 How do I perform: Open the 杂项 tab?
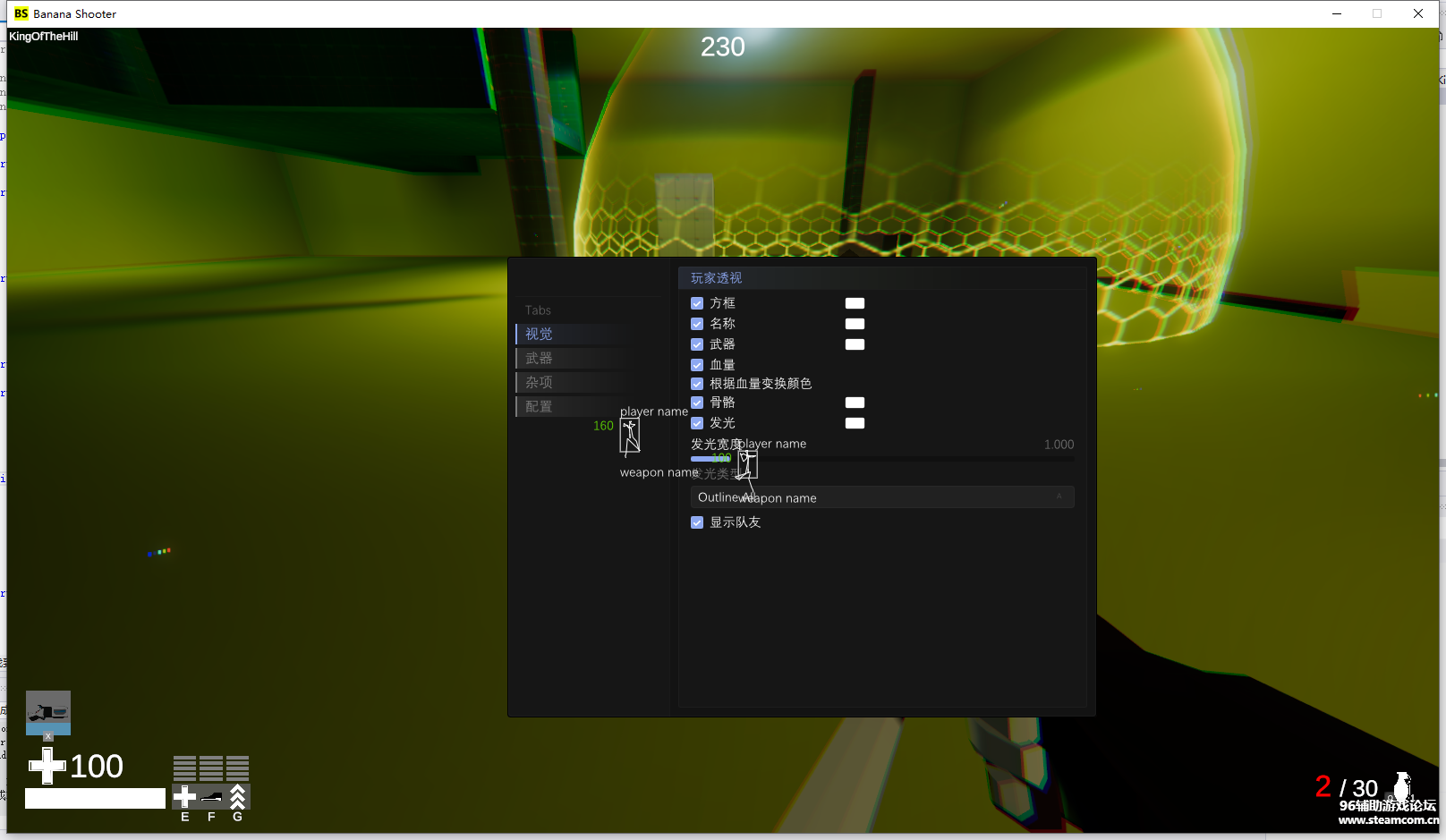pos(539,383)
